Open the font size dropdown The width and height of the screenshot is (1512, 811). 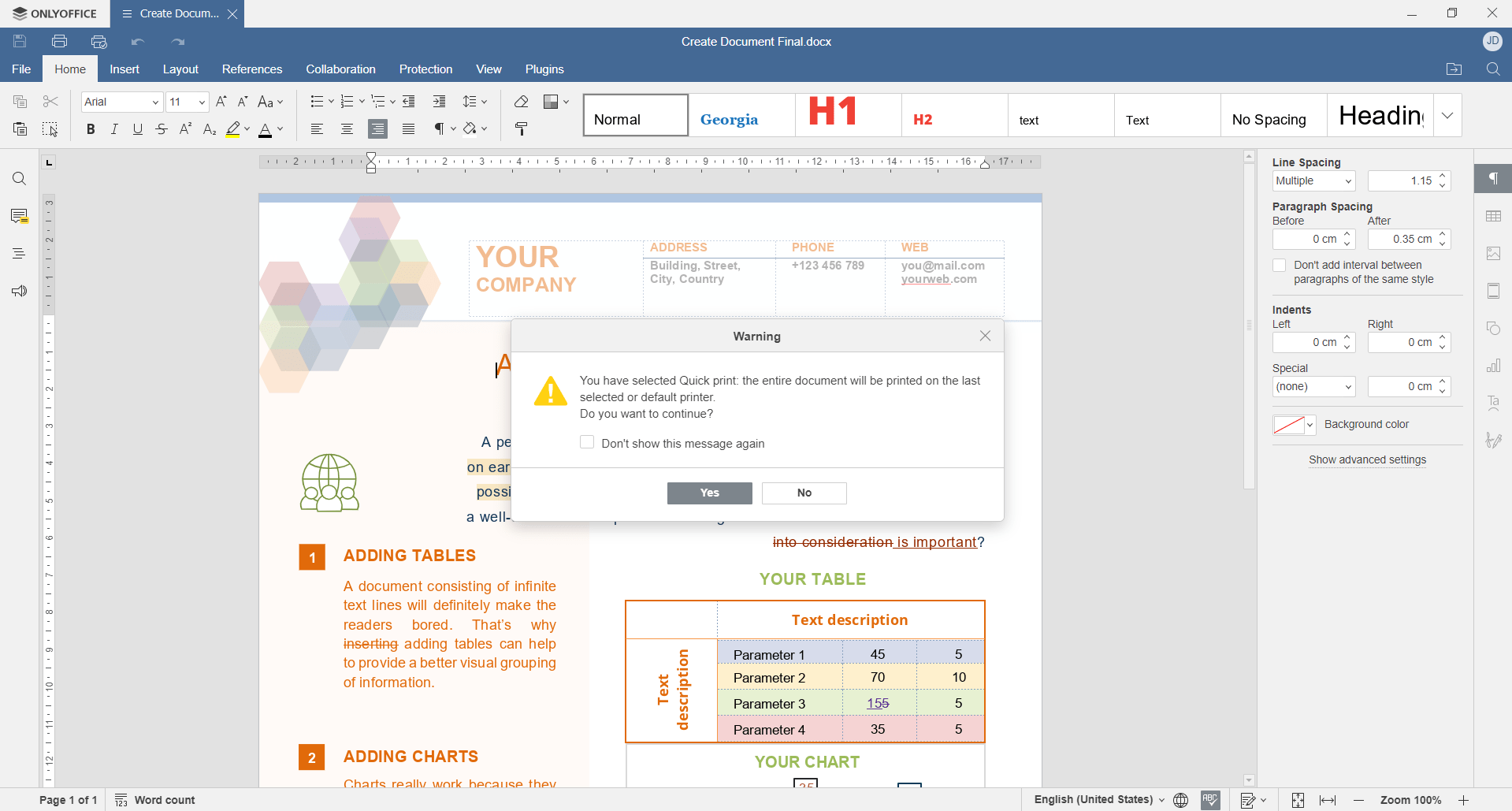tap(200, 102)
